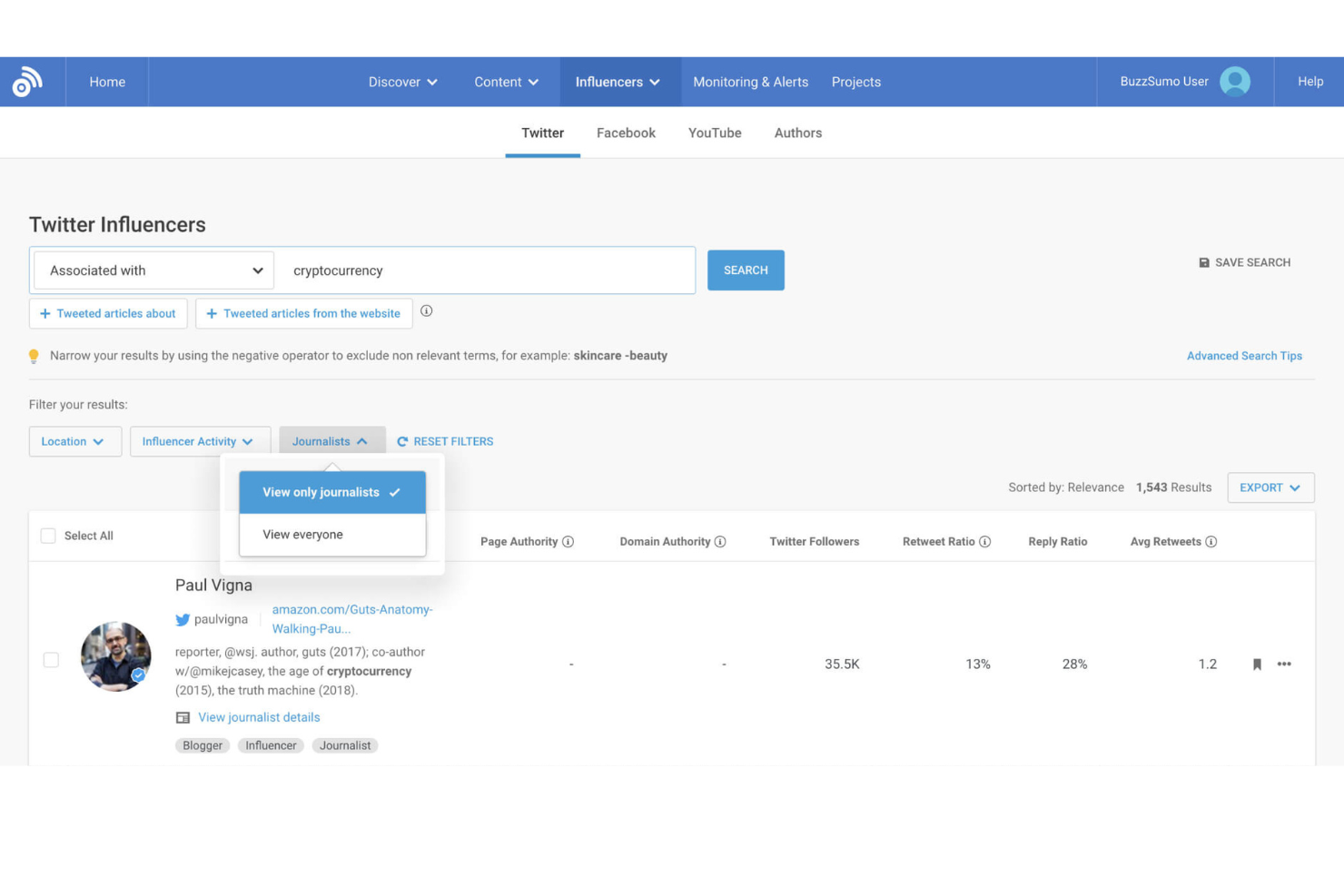Switch to the Facebook tab
This screenshot has height=896, width=1344.
[x=626, y=133]
